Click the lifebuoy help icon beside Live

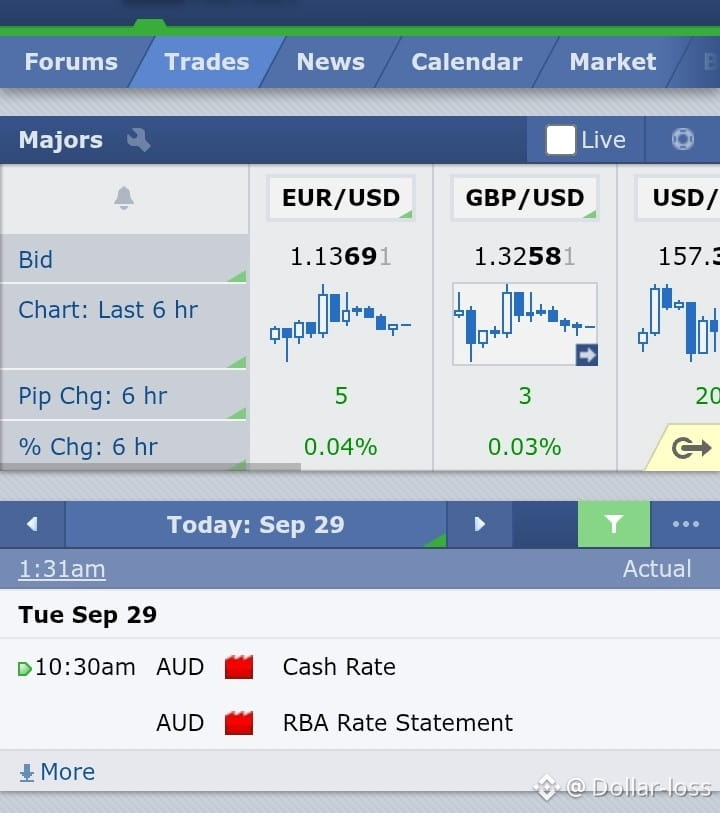coord(683,139)
